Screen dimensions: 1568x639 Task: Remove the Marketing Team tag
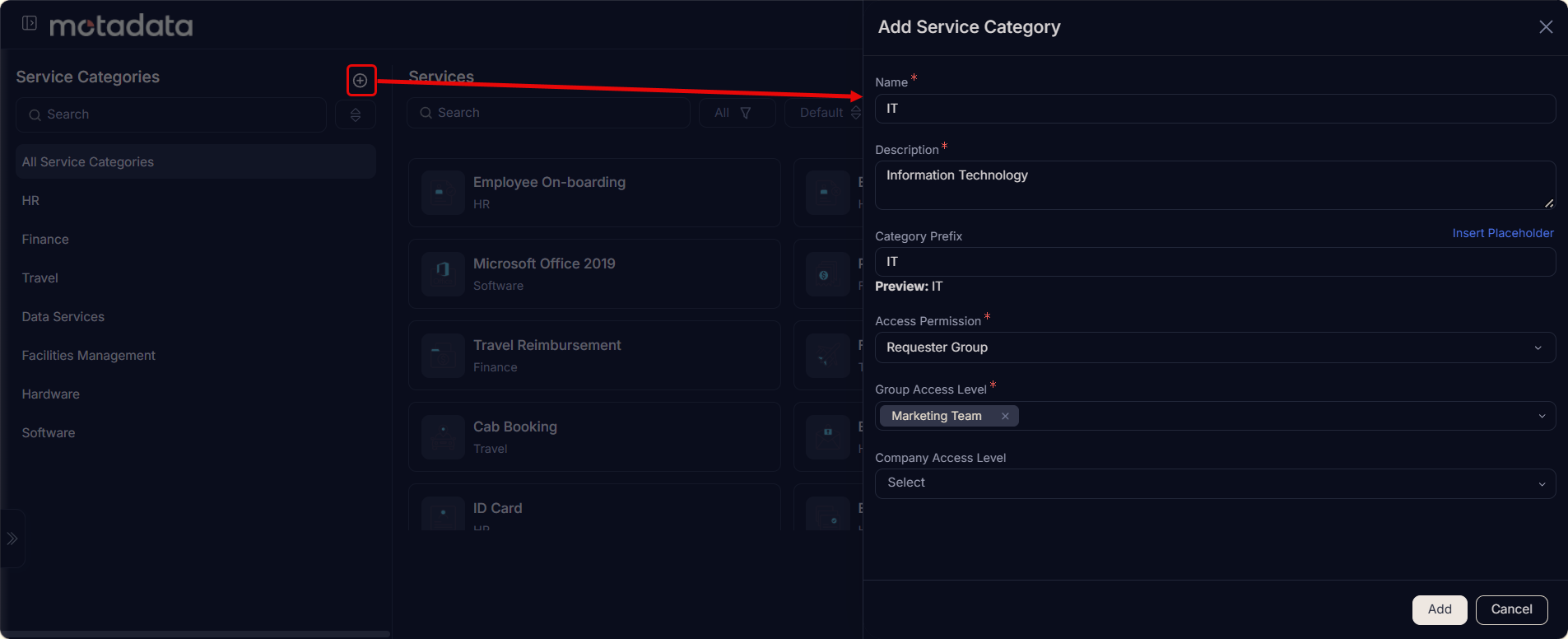coord(1005,416)
